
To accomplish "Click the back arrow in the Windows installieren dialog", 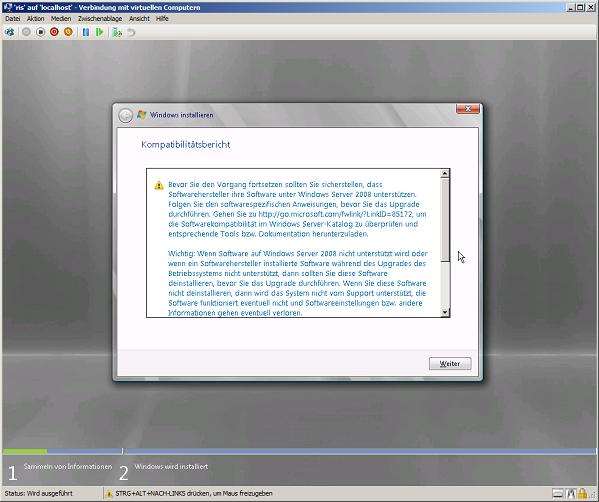I will pyautogui.click(x=125, y=115).
